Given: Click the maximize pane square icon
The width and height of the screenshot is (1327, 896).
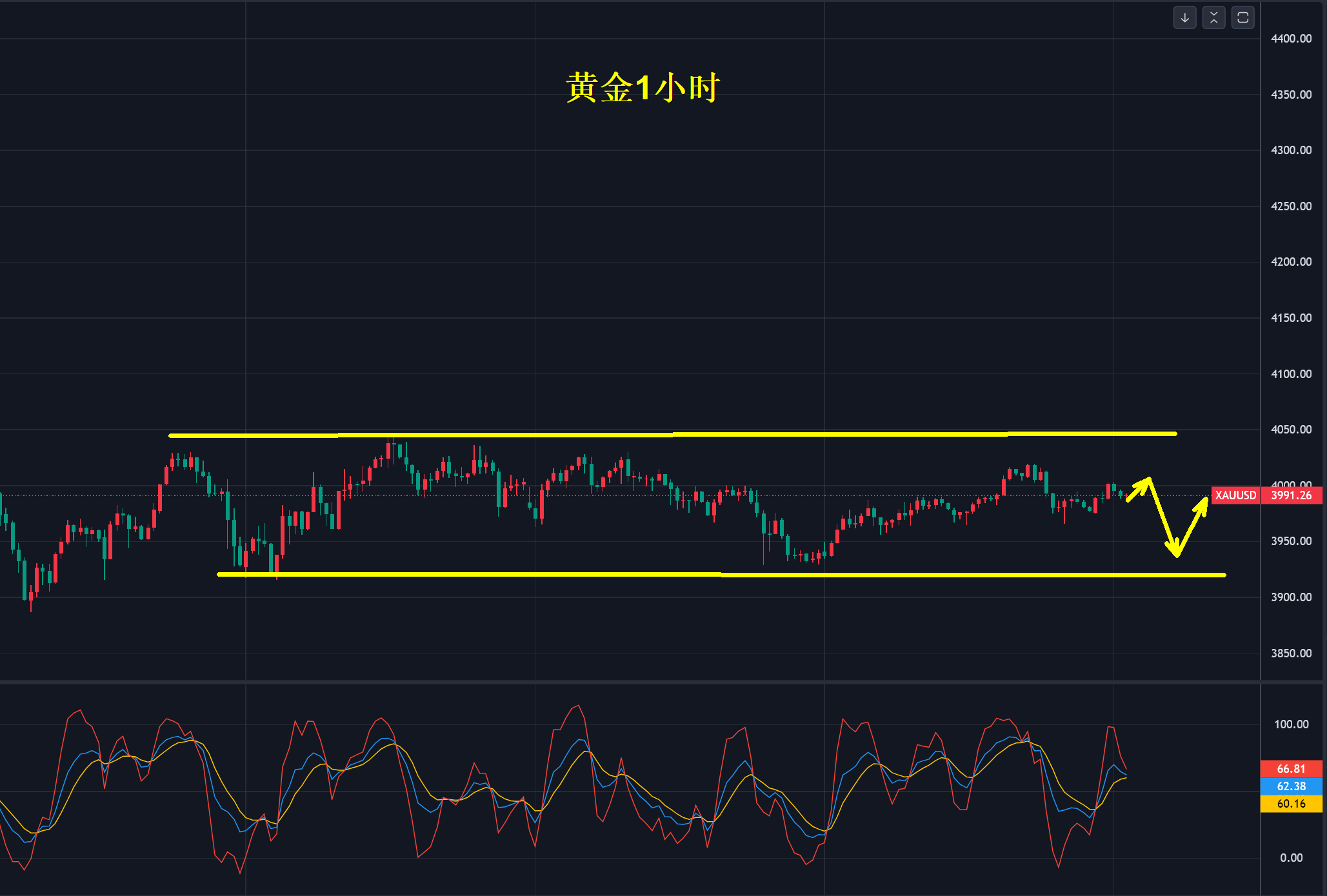Looking at the screenshot, I should [1242, 18].
